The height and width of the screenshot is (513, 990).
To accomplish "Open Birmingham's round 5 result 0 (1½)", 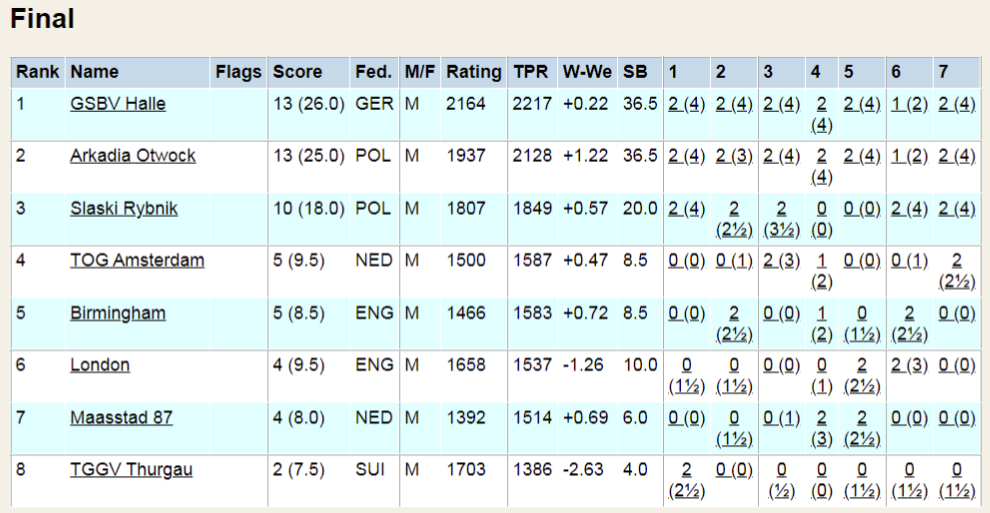I will tap(862, 324).
